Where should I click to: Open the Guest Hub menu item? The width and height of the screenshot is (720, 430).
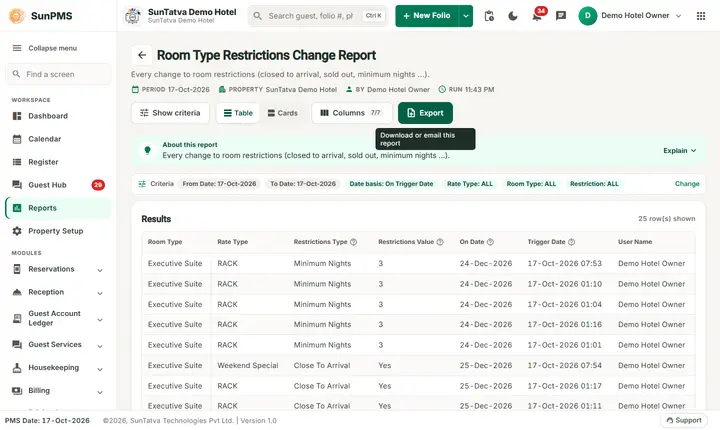[x=58, y=185]
